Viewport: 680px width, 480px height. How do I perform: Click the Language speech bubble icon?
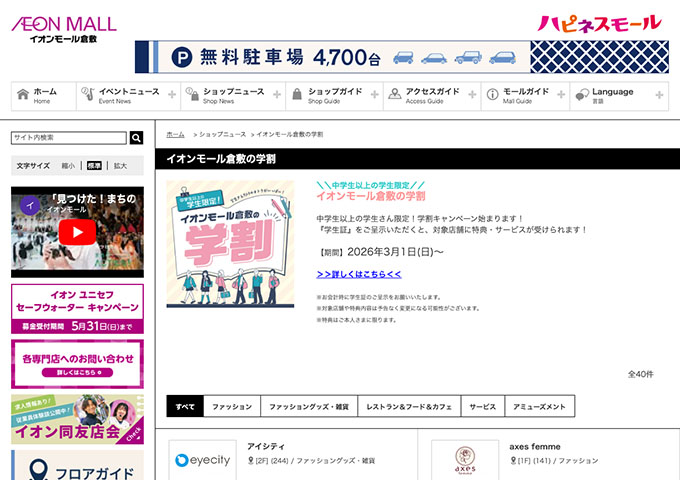(x=579, y=96)
